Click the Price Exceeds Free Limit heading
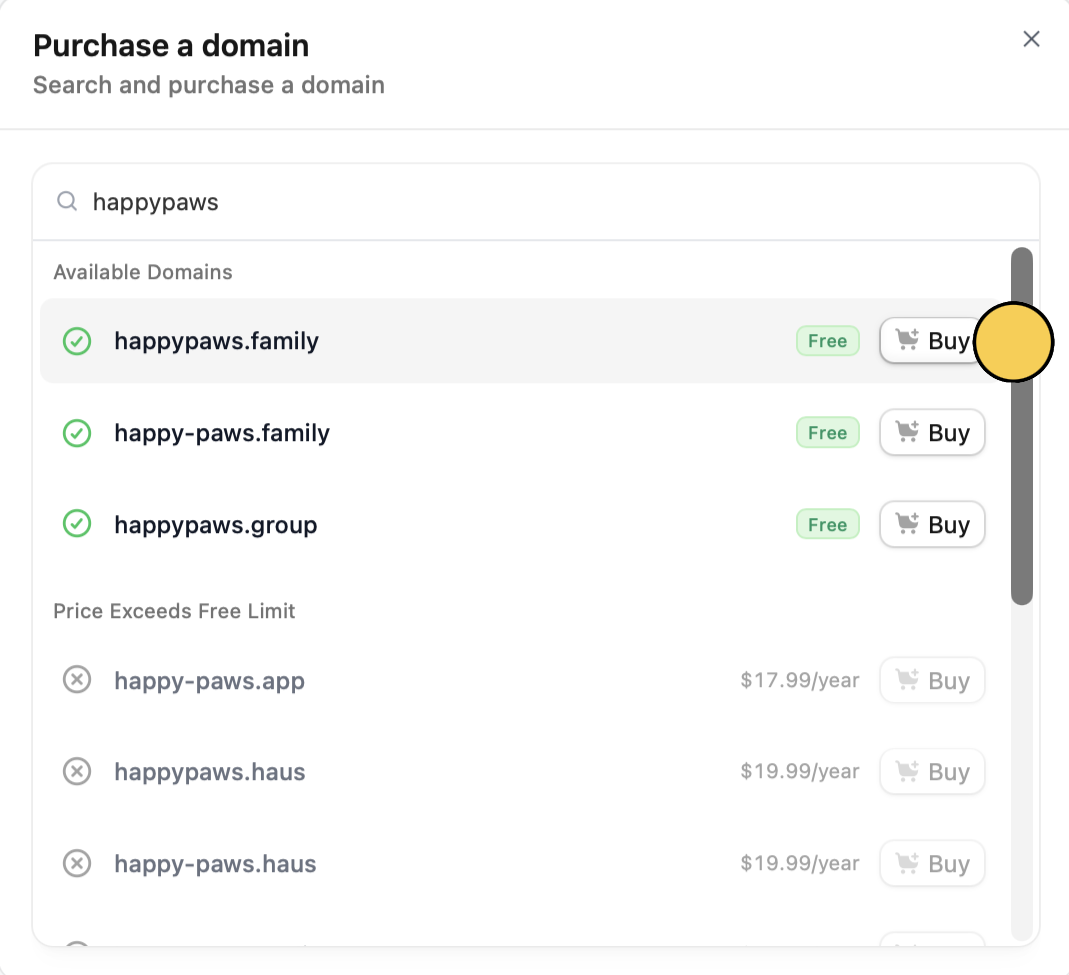 174,611
